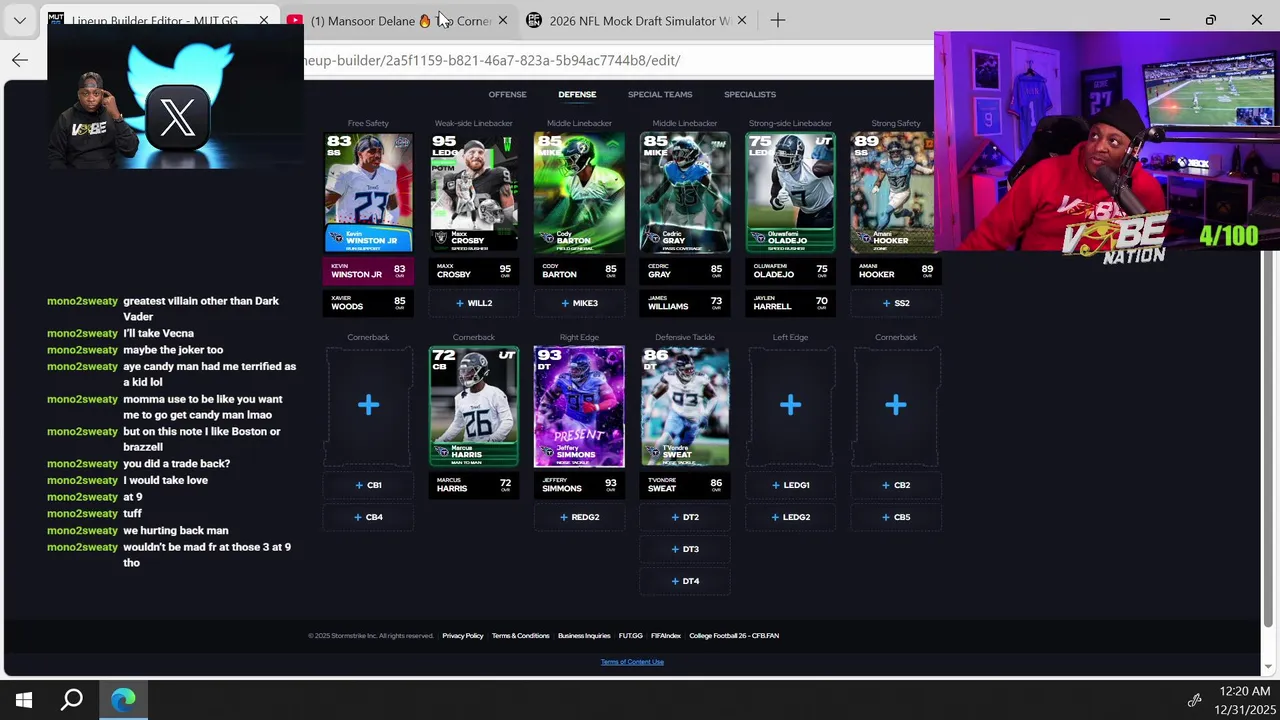The height and width of the screenshot is (720, 1280).
Task: Add a LEDG1 player
Action: click(790, 485)
